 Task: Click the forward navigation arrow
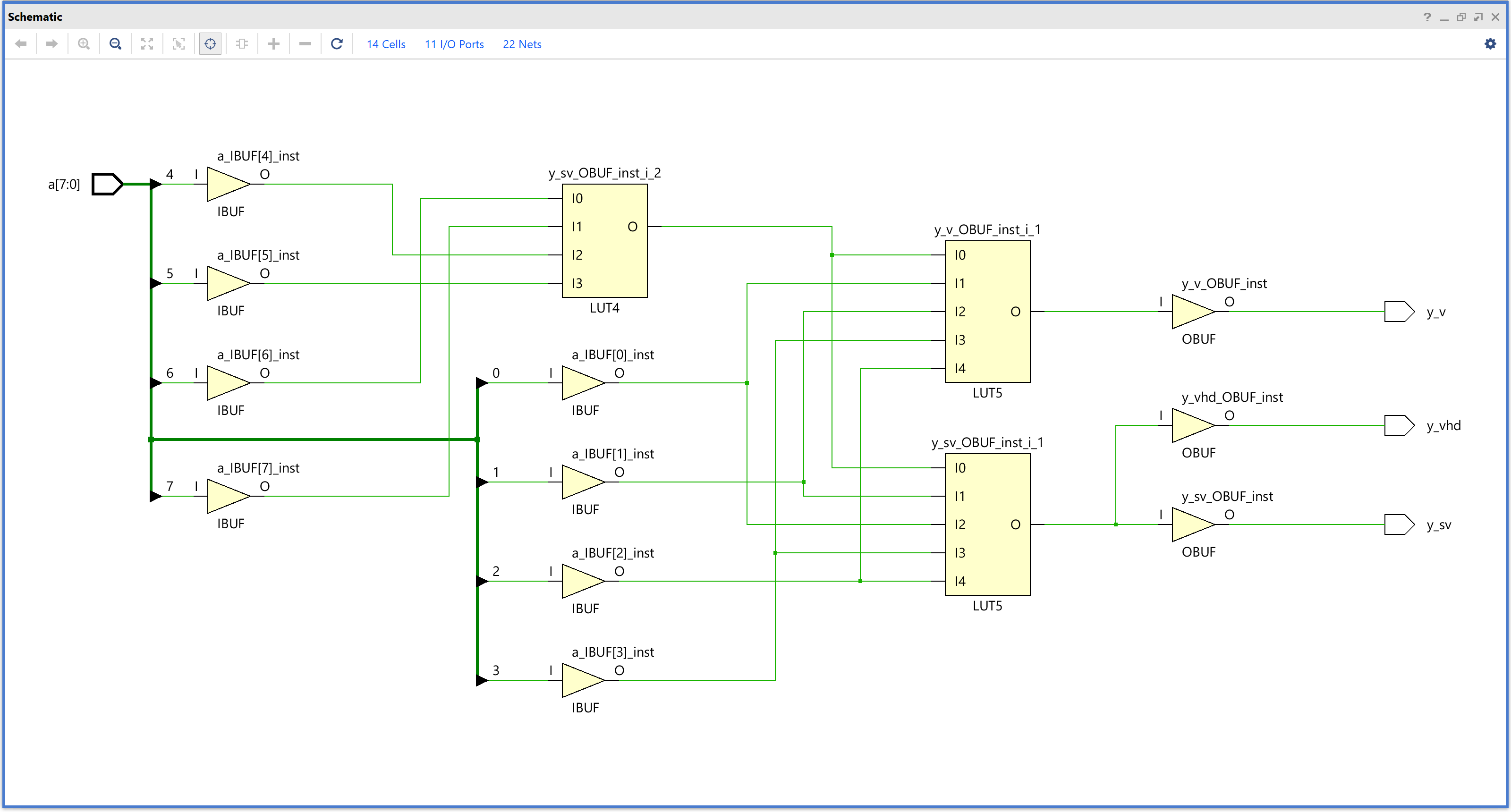pos(51,44)
